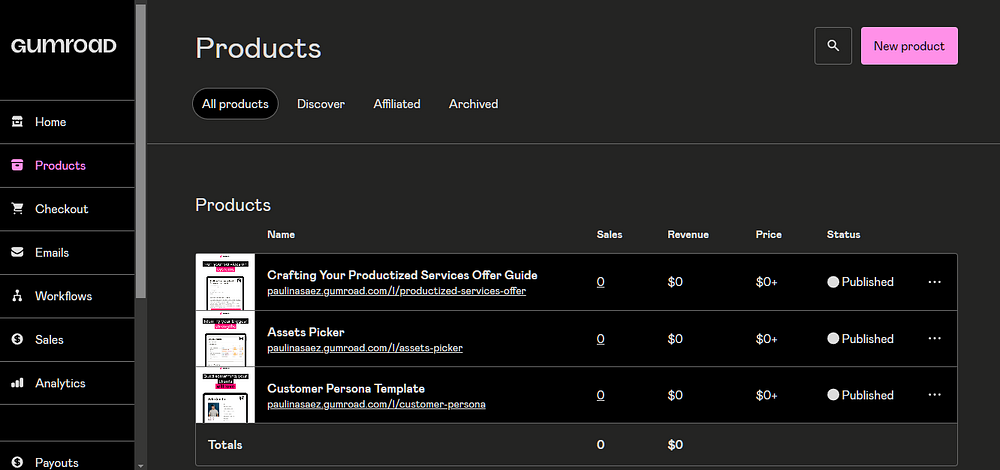
Task: Open the assets-picker product URL link
Action: (365, 348)
